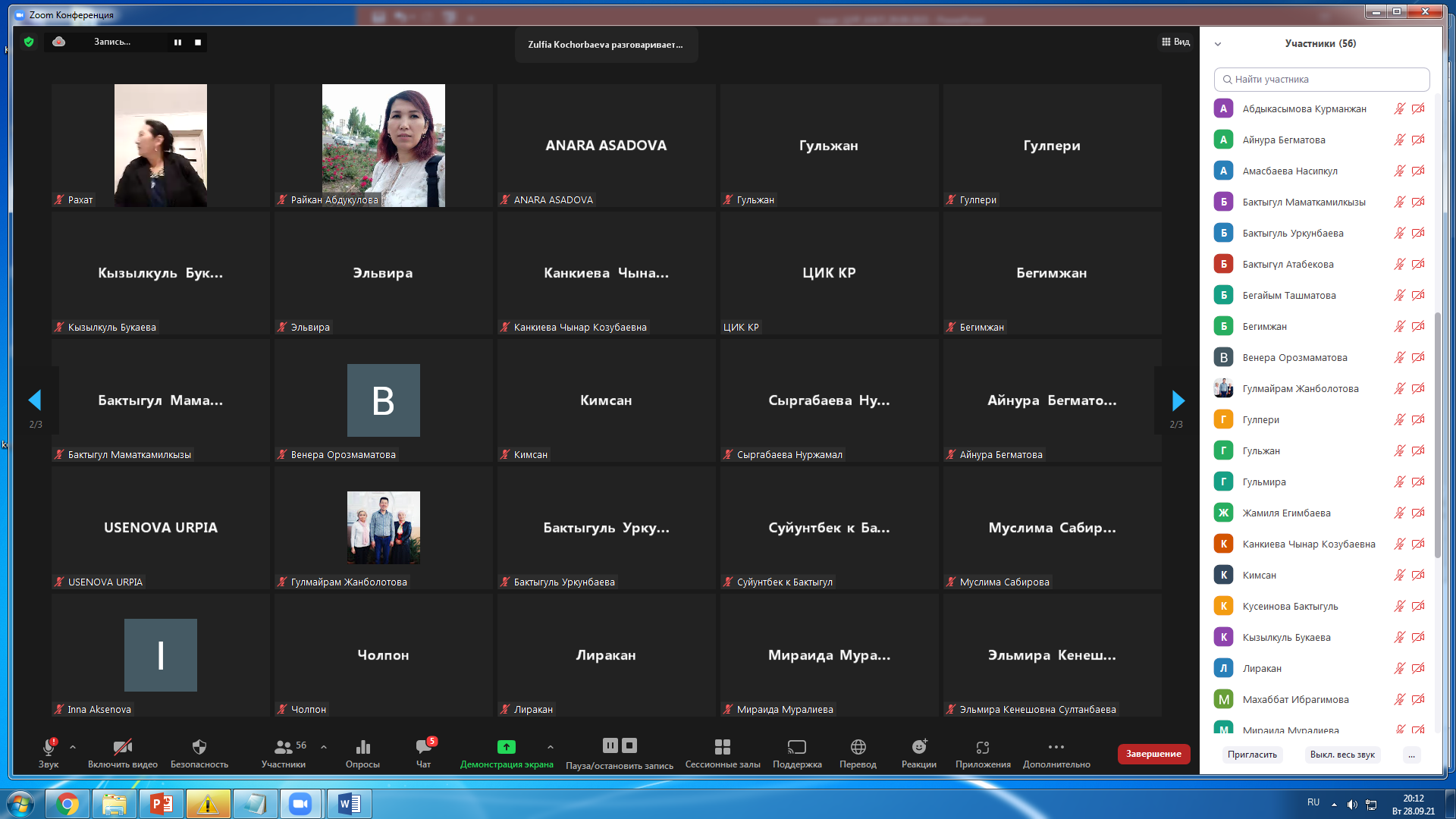Click Выкл. весь звук button
Screen dimensions: 1456x819
[1341, 755]
